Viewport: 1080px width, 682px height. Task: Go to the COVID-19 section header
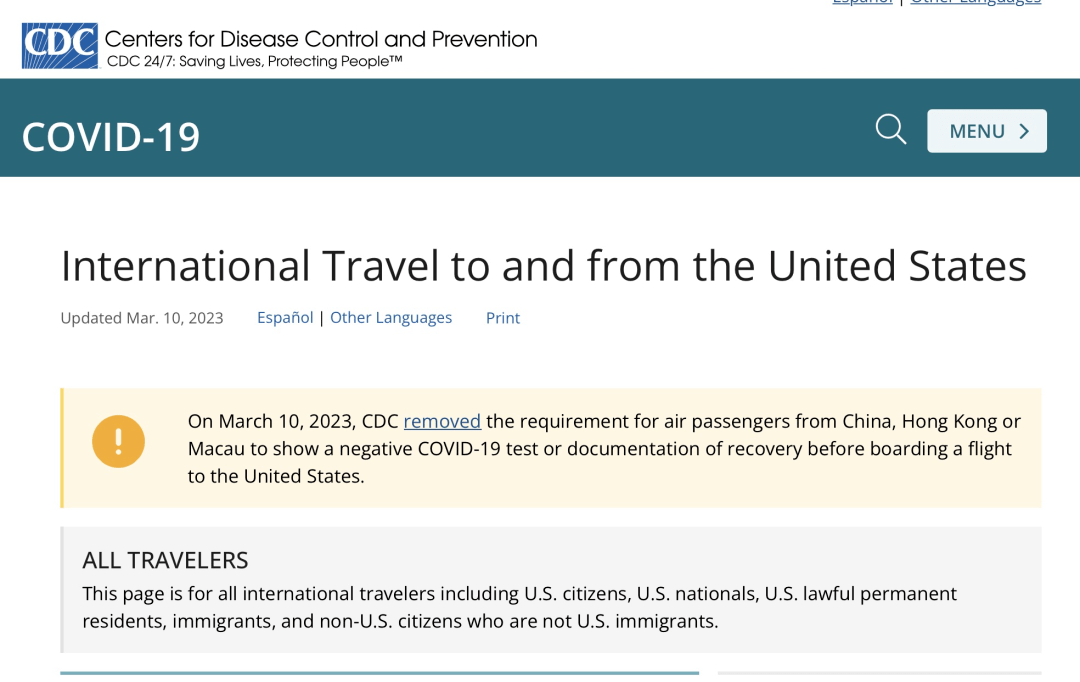pyautogui.click(x=111, y=136)
